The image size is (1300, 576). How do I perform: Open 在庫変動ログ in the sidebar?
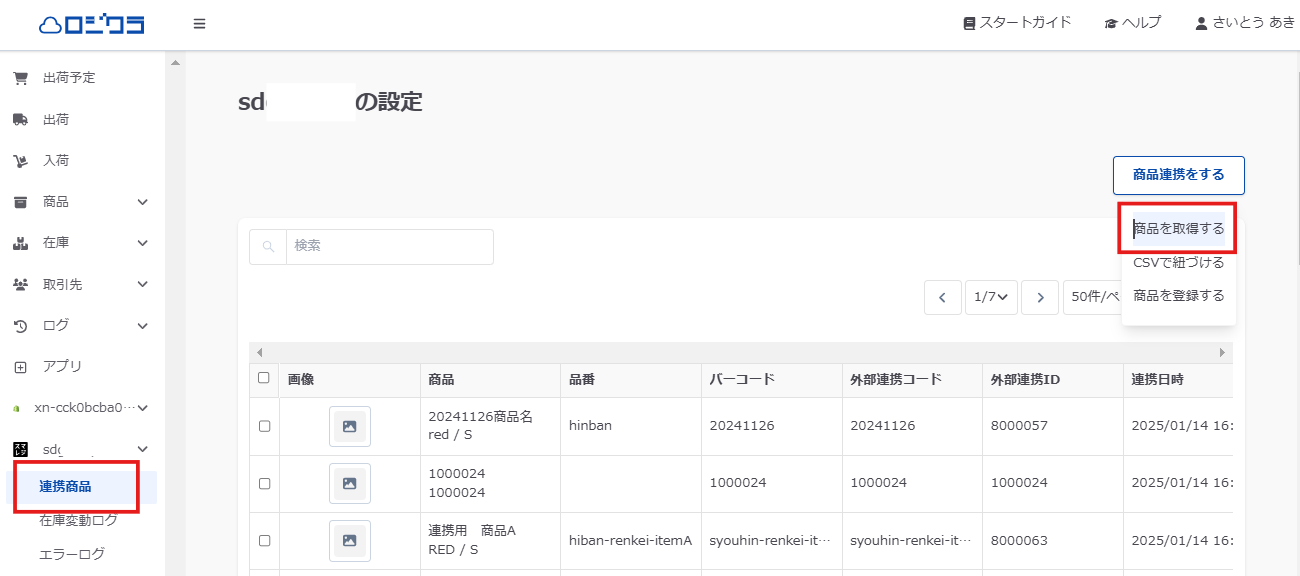(x=78, y=520)
